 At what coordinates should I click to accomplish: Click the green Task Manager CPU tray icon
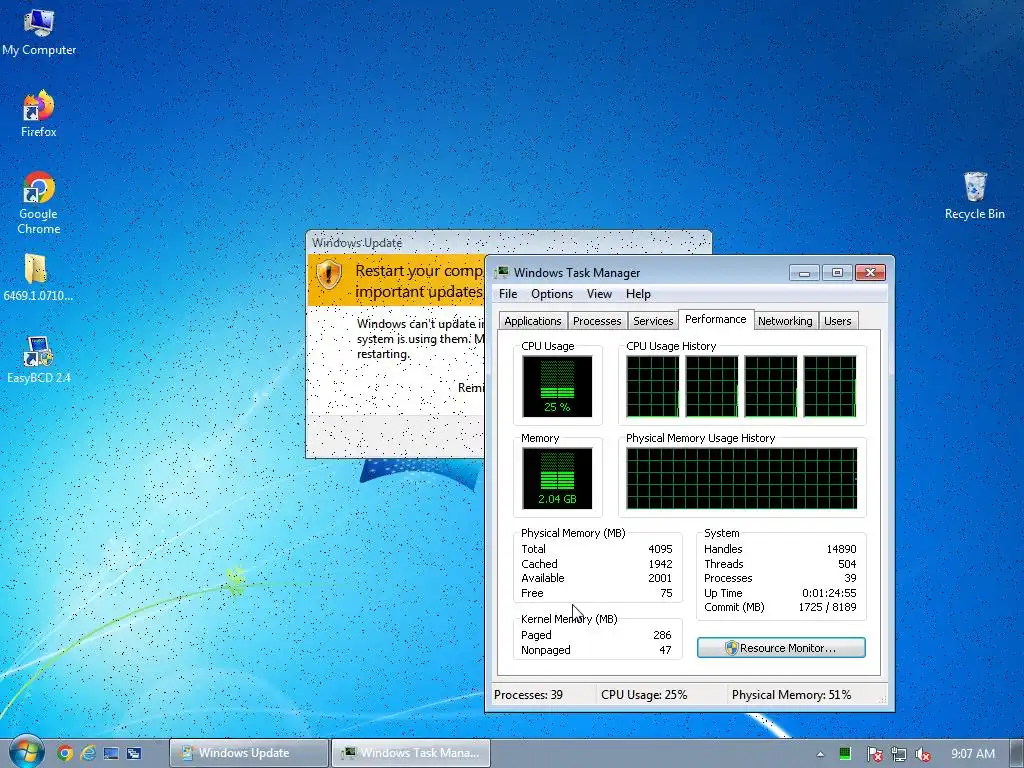845,754
